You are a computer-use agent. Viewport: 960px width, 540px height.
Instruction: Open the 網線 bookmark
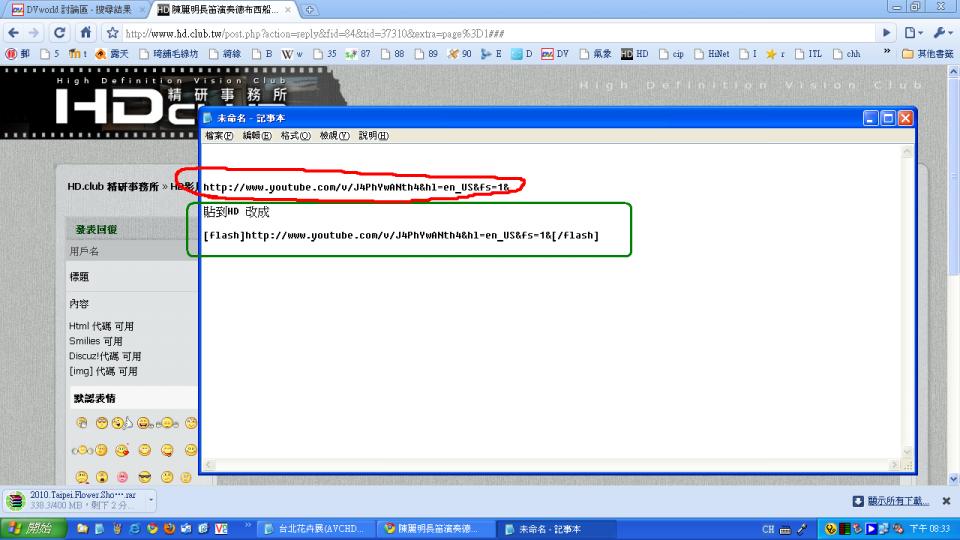pyautogui.click(x=225, y=54)
